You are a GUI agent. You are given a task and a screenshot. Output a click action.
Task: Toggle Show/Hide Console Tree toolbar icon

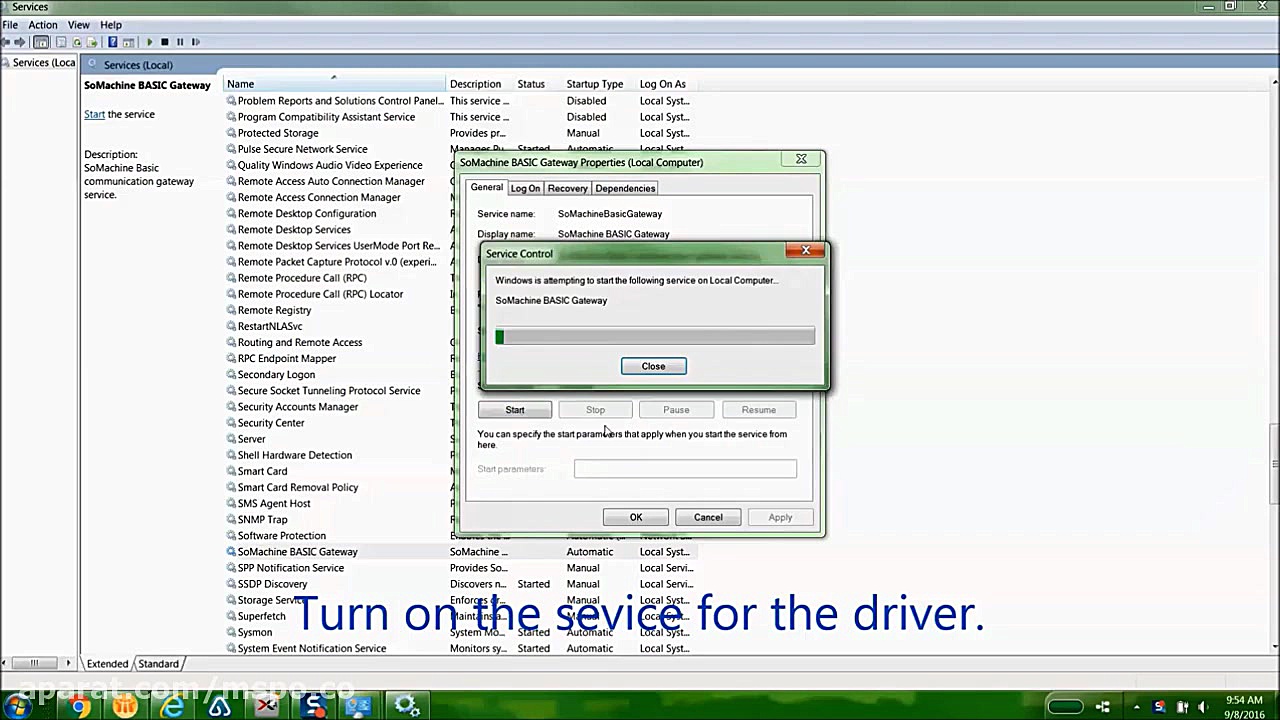click(x=41, y=42)
